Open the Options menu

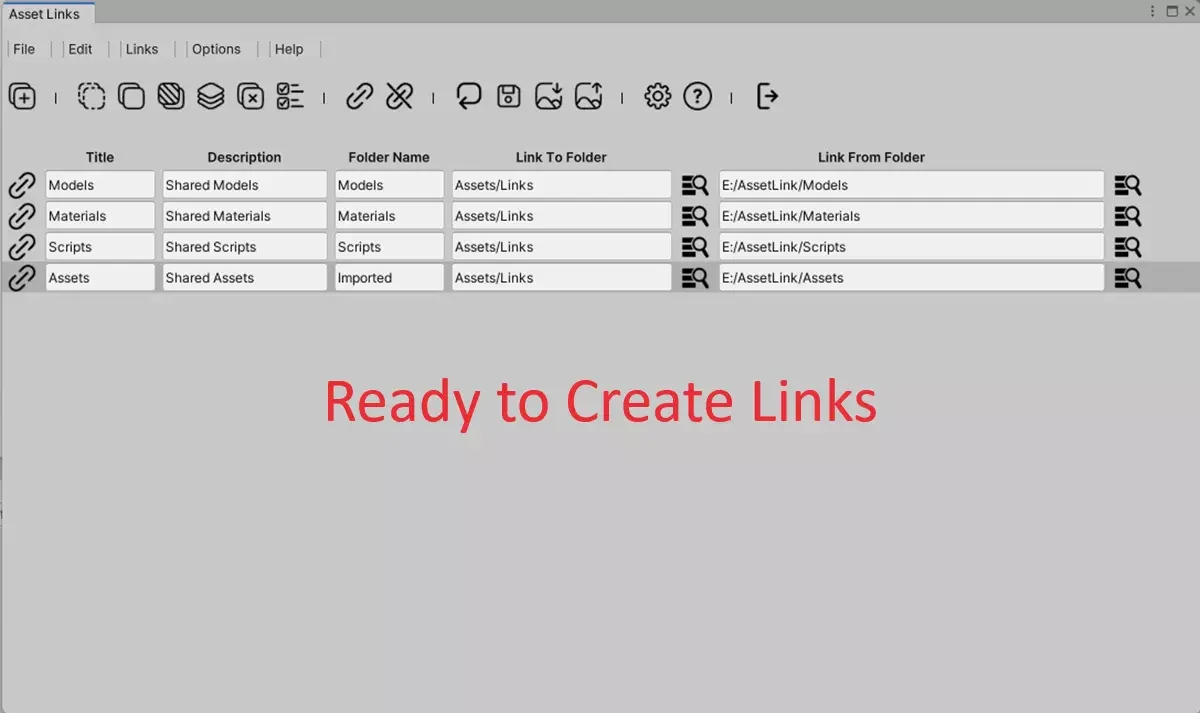[x=216, y=49]
